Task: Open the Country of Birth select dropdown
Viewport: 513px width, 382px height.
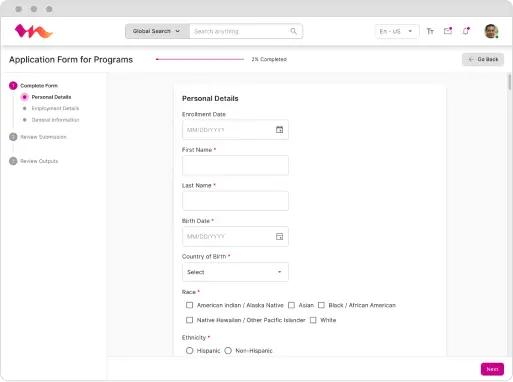Action: [x=235, y=272]
